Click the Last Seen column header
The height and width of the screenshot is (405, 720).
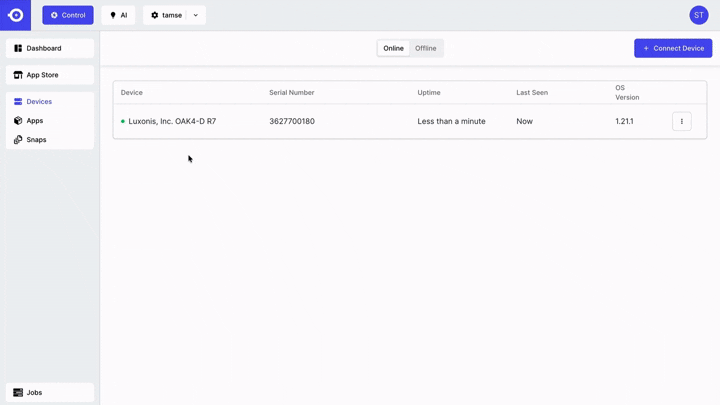point(532,92)
